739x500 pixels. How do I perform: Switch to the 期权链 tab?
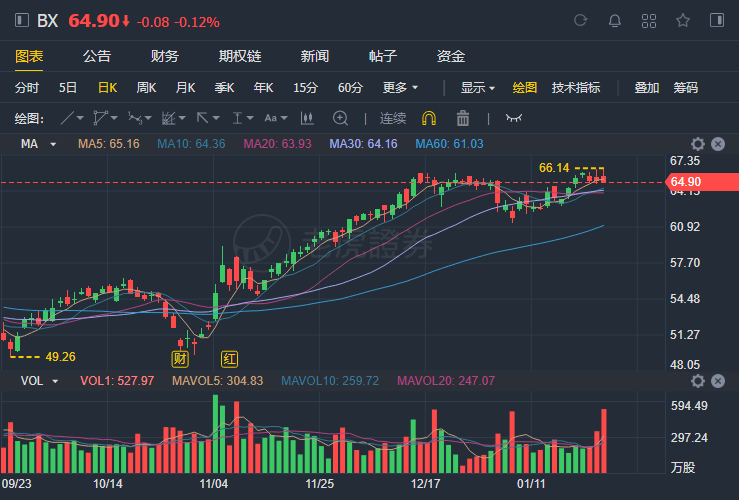point(240,56)
